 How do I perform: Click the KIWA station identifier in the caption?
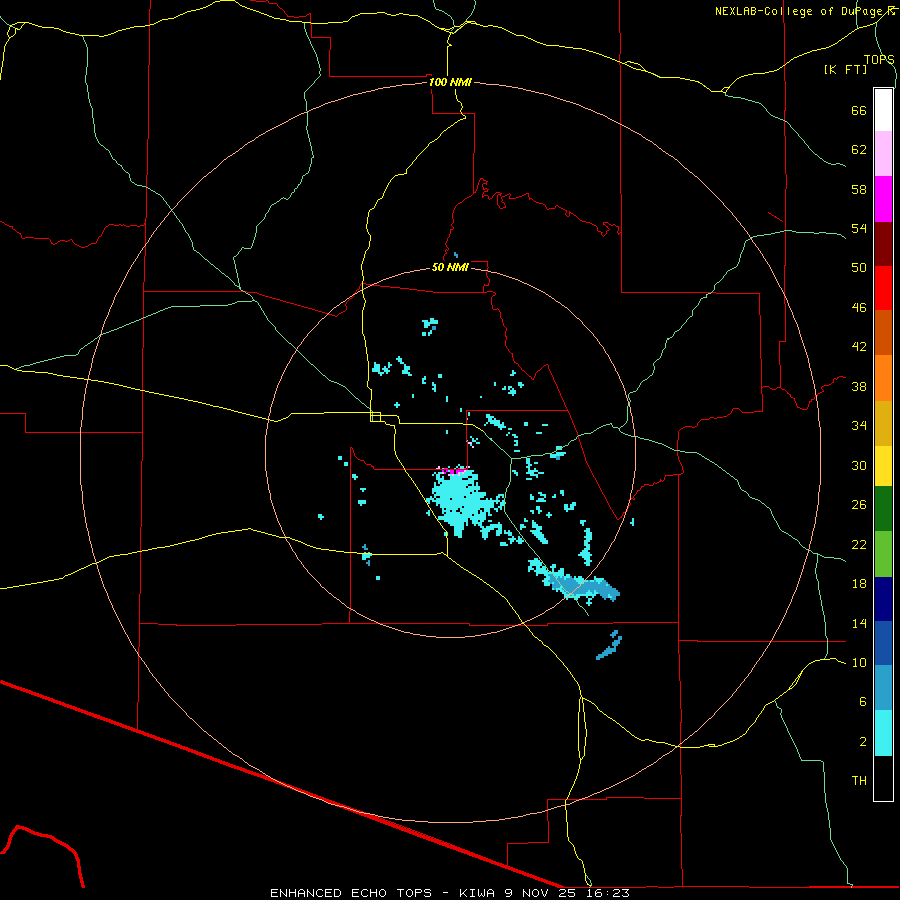tap(476, 893)
